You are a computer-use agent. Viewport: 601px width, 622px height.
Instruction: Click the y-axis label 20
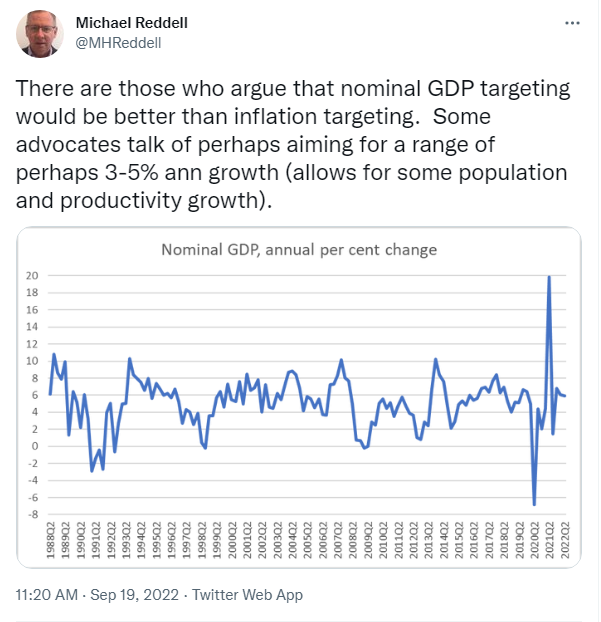coord(33,275)
